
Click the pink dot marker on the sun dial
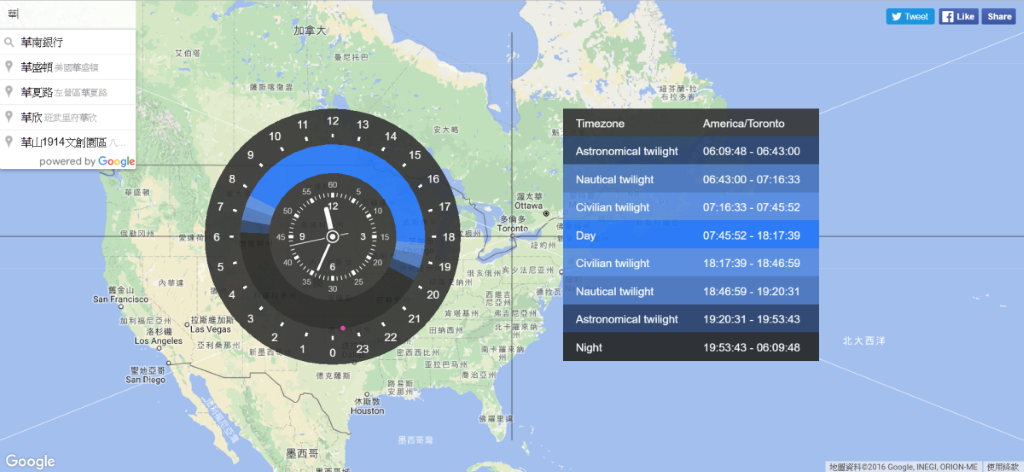coord(342,327)
